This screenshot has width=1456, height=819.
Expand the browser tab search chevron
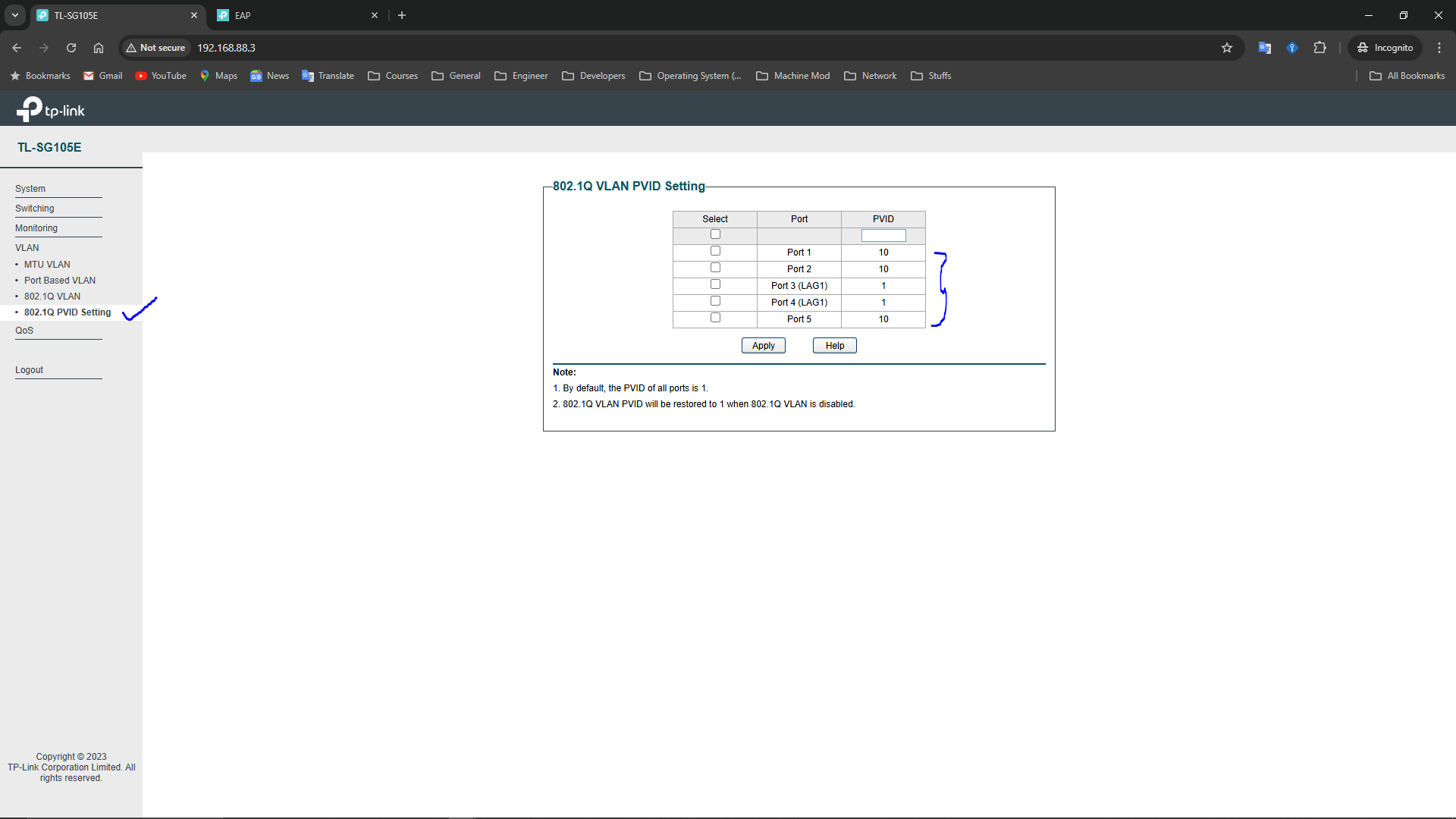[14, 15]
